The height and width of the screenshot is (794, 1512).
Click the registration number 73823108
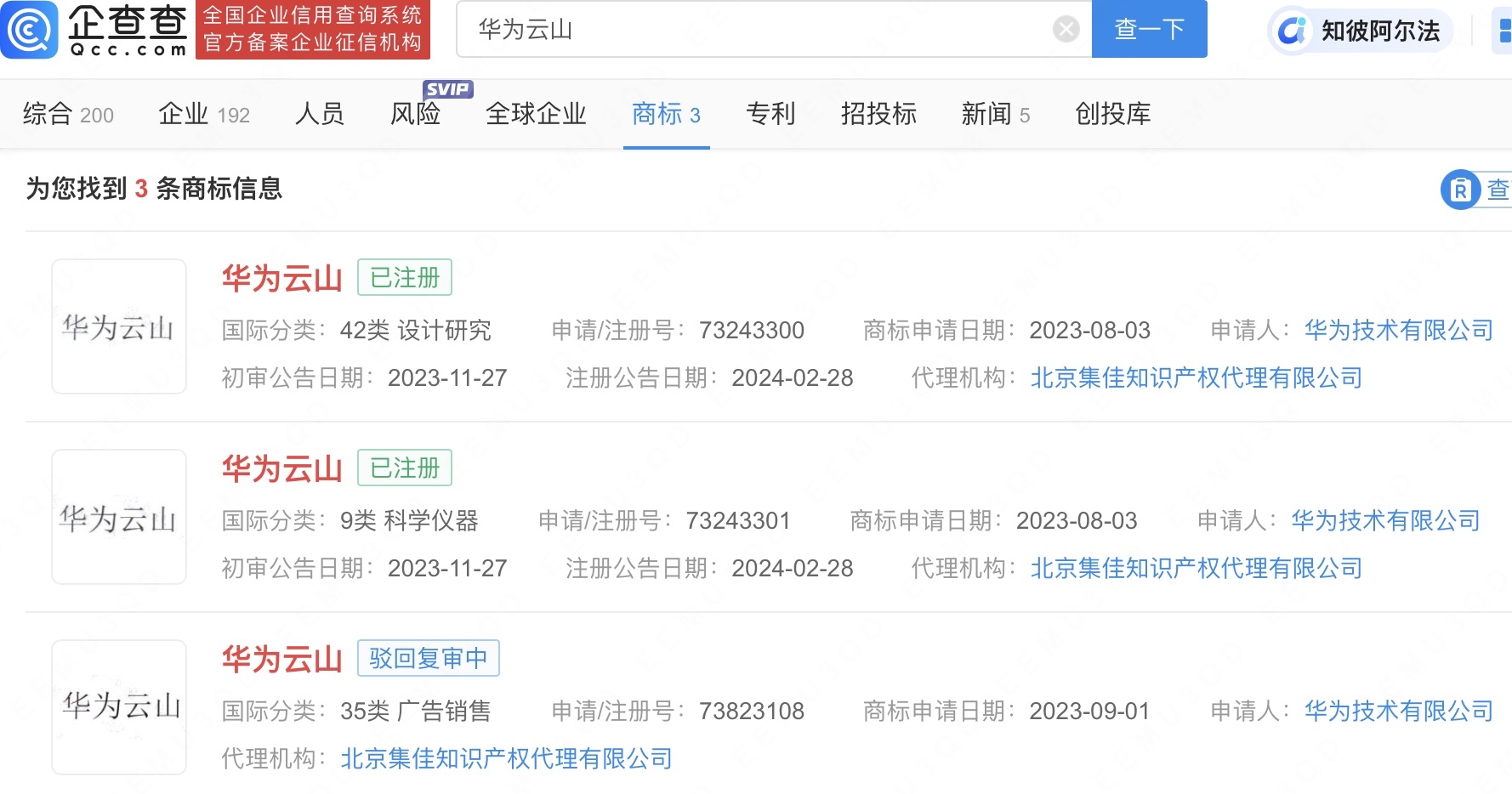(x=752, y=711)
